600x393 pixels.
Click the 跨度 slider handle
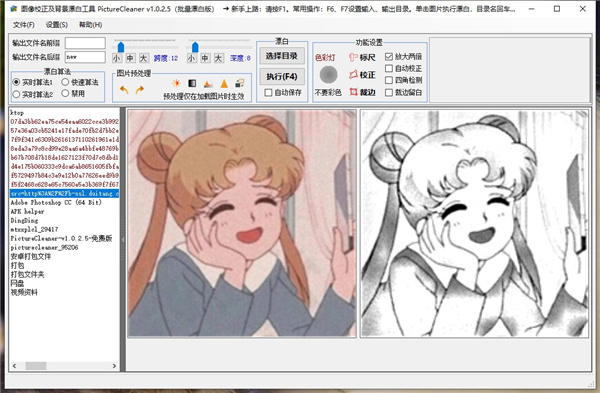121,47
